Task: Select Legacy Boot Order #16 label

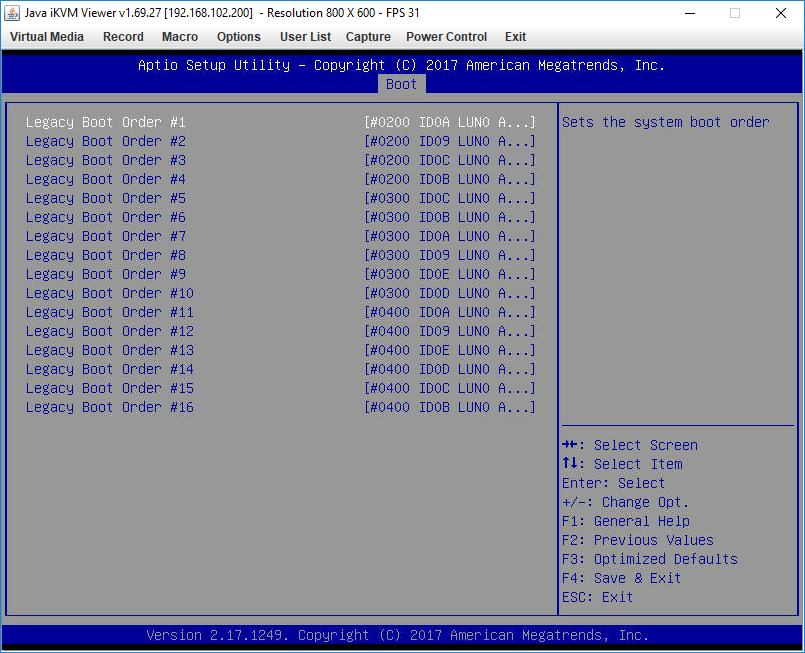Action: (110, 407)
